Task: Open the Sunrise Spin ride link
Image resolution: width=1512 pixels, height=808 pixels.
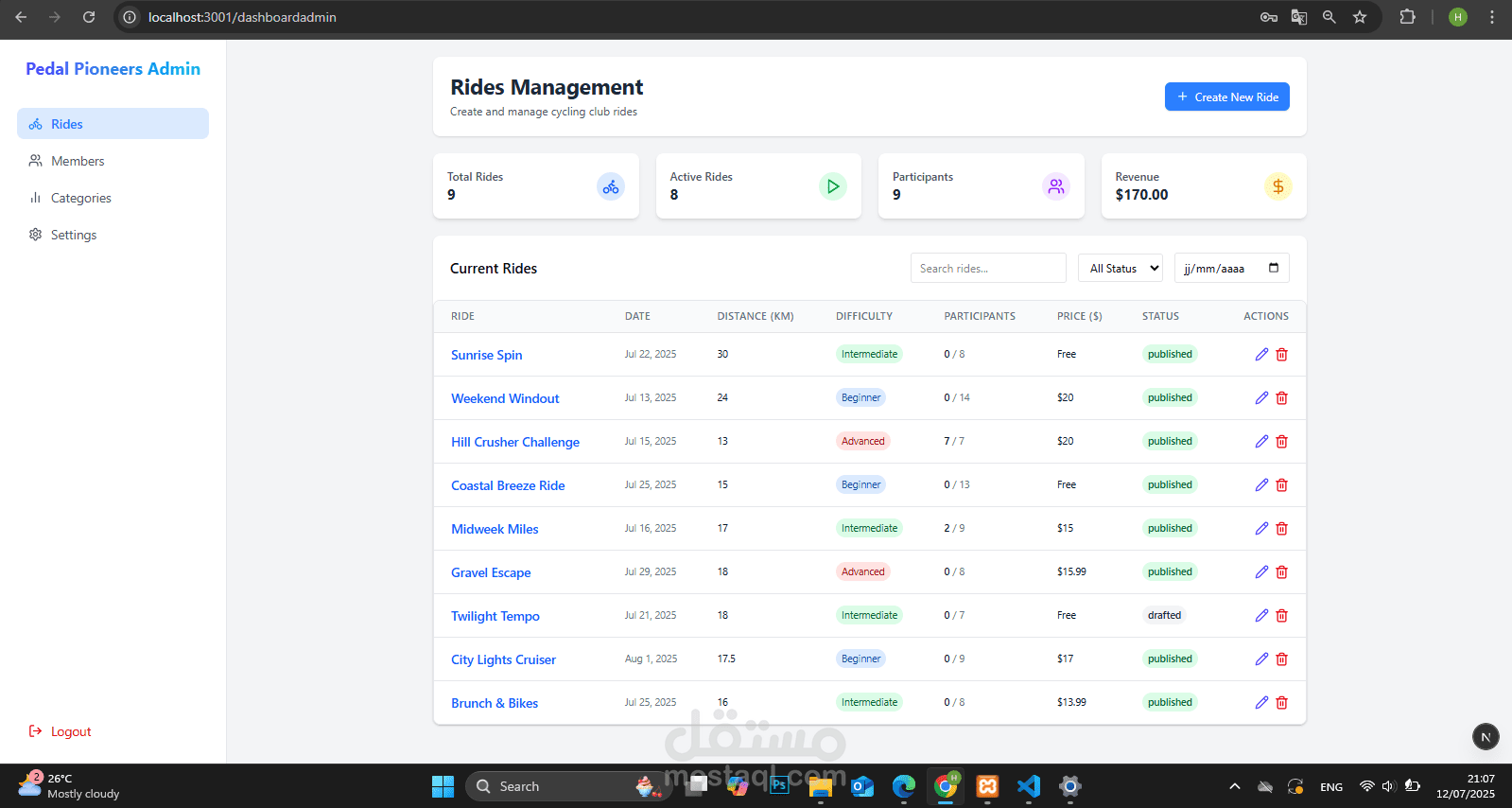Action: [x=486, y=355]
